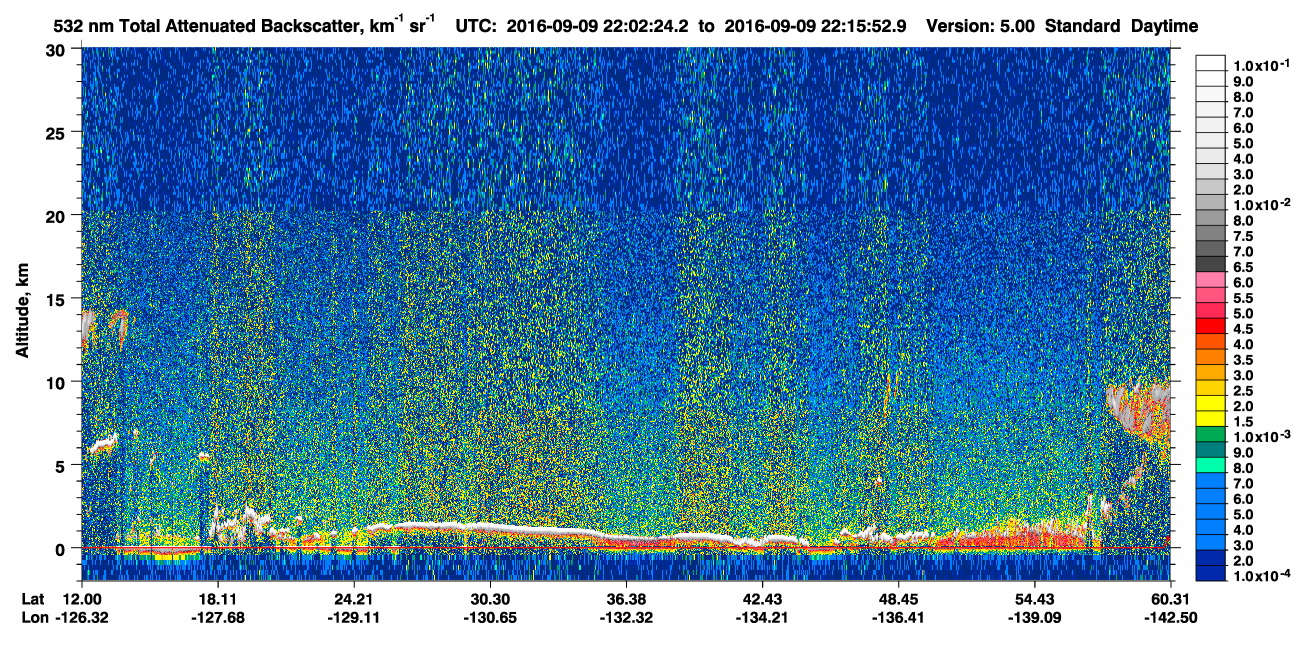Click the longitude value '-130.65'

point(490,617)
